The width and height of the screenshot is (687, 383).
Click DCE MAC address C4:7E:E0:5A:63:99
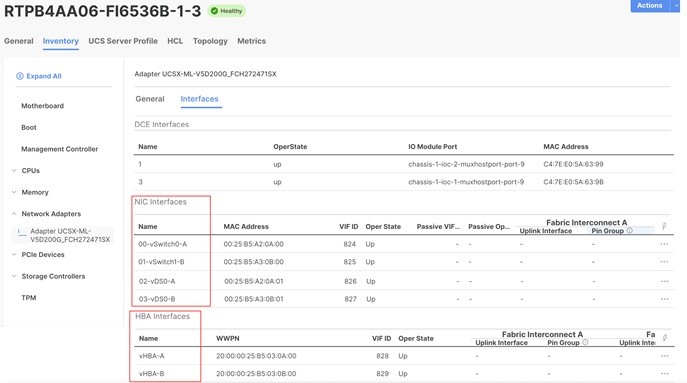point(574,164)
